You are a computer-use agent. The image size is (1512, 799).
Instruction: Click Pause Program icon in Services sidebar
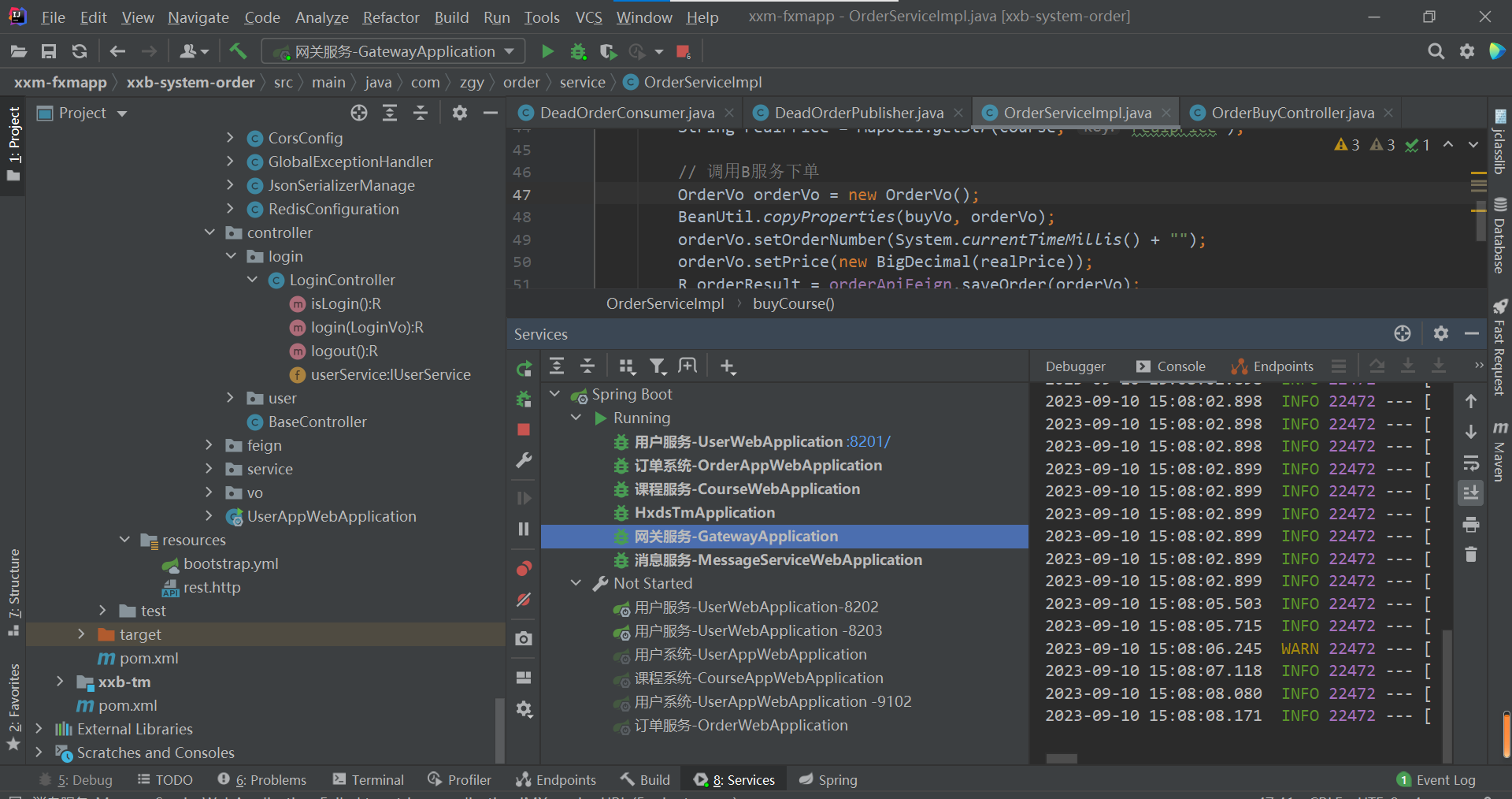pos(524,529)
